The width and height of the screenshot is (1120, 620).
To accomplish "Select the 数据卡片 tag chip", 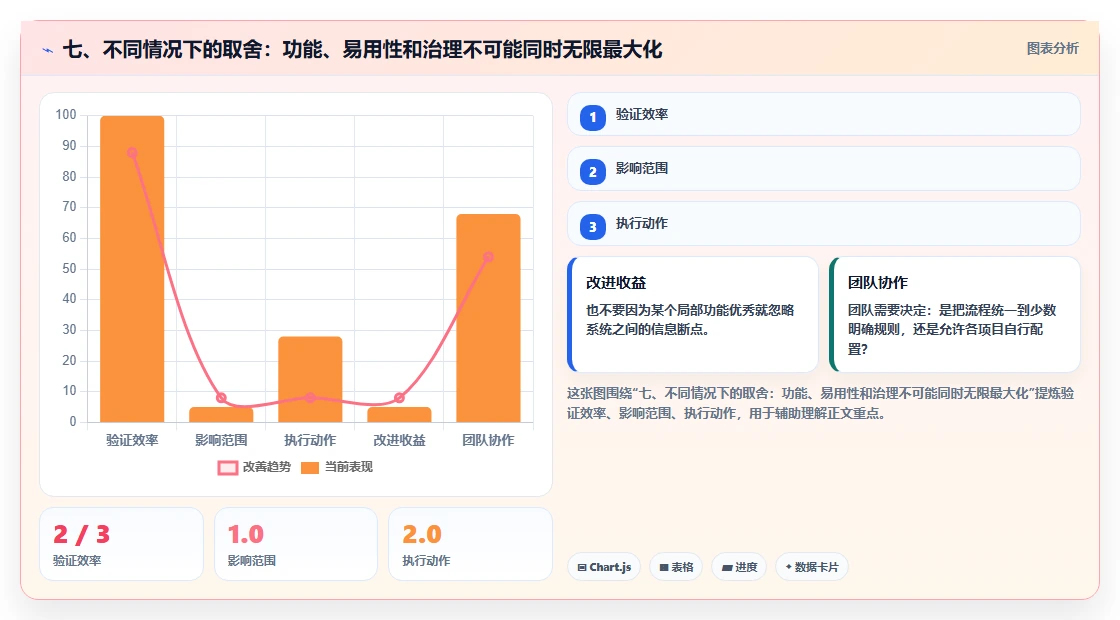I will coord(811,567).
